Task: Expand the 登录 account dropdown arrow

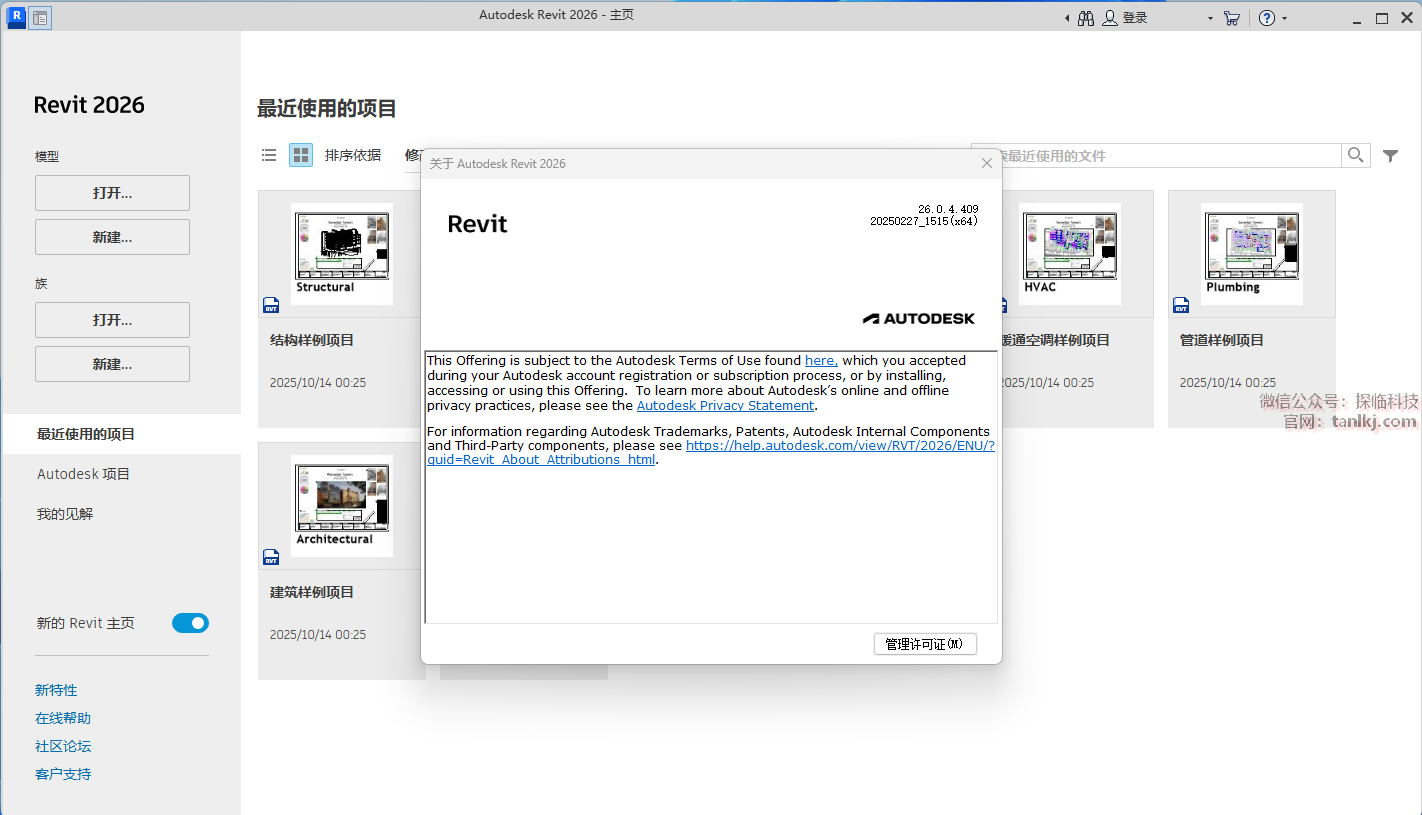Action: 1210,18
